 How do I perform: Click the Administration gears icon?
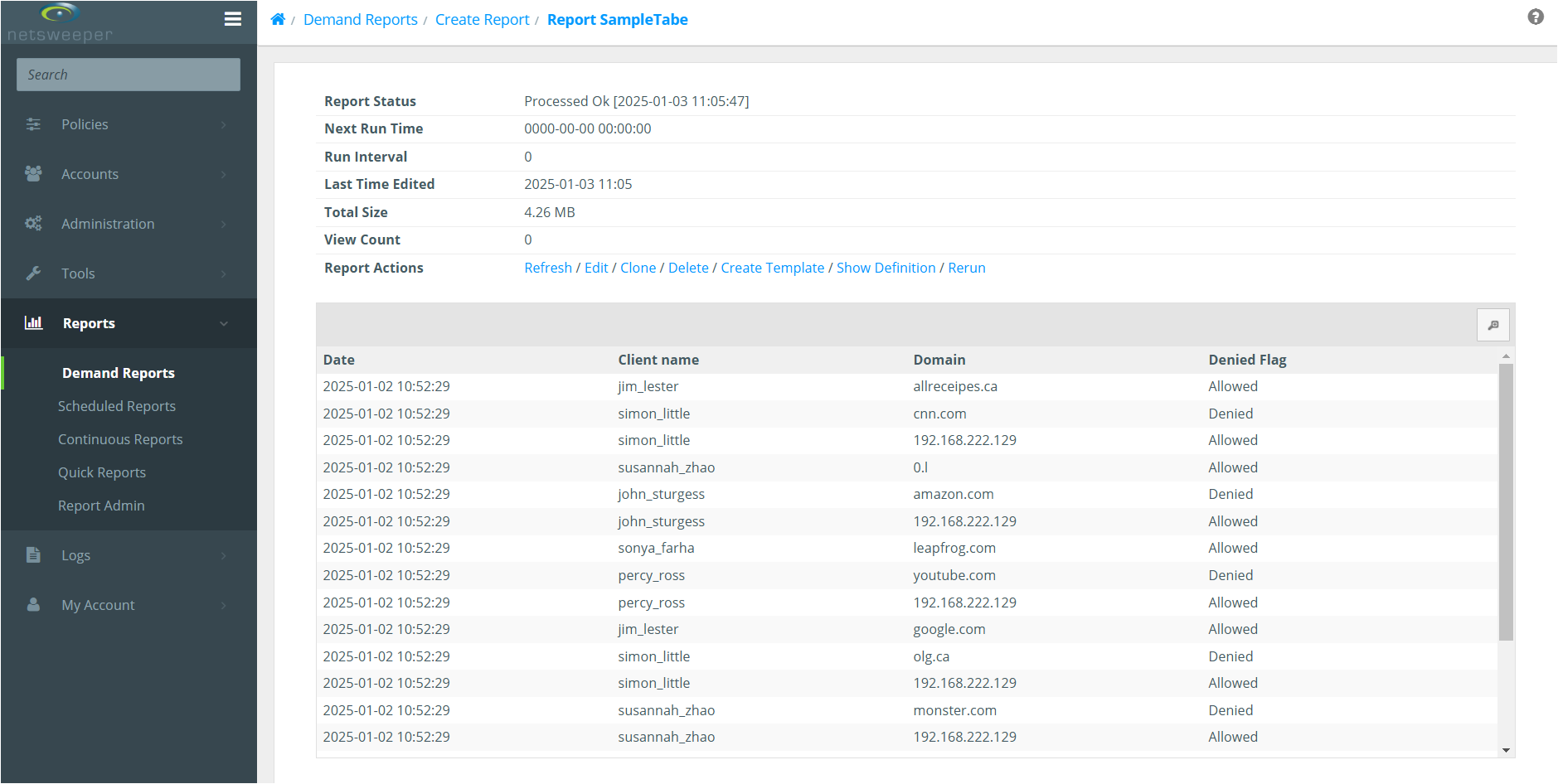[33, 224]
